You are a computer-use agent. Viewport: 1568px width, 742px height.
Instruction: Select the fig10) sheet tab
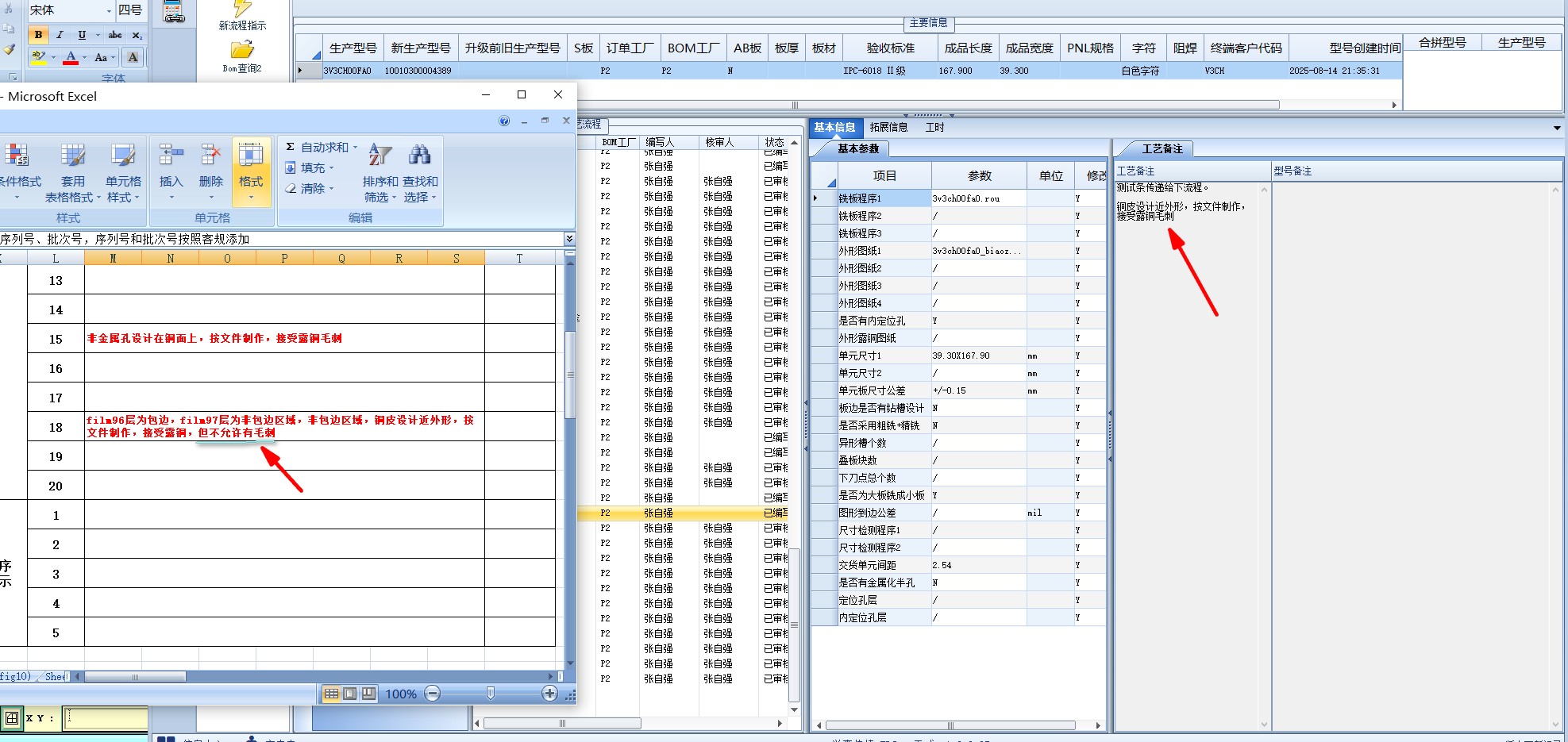point(15,676)
